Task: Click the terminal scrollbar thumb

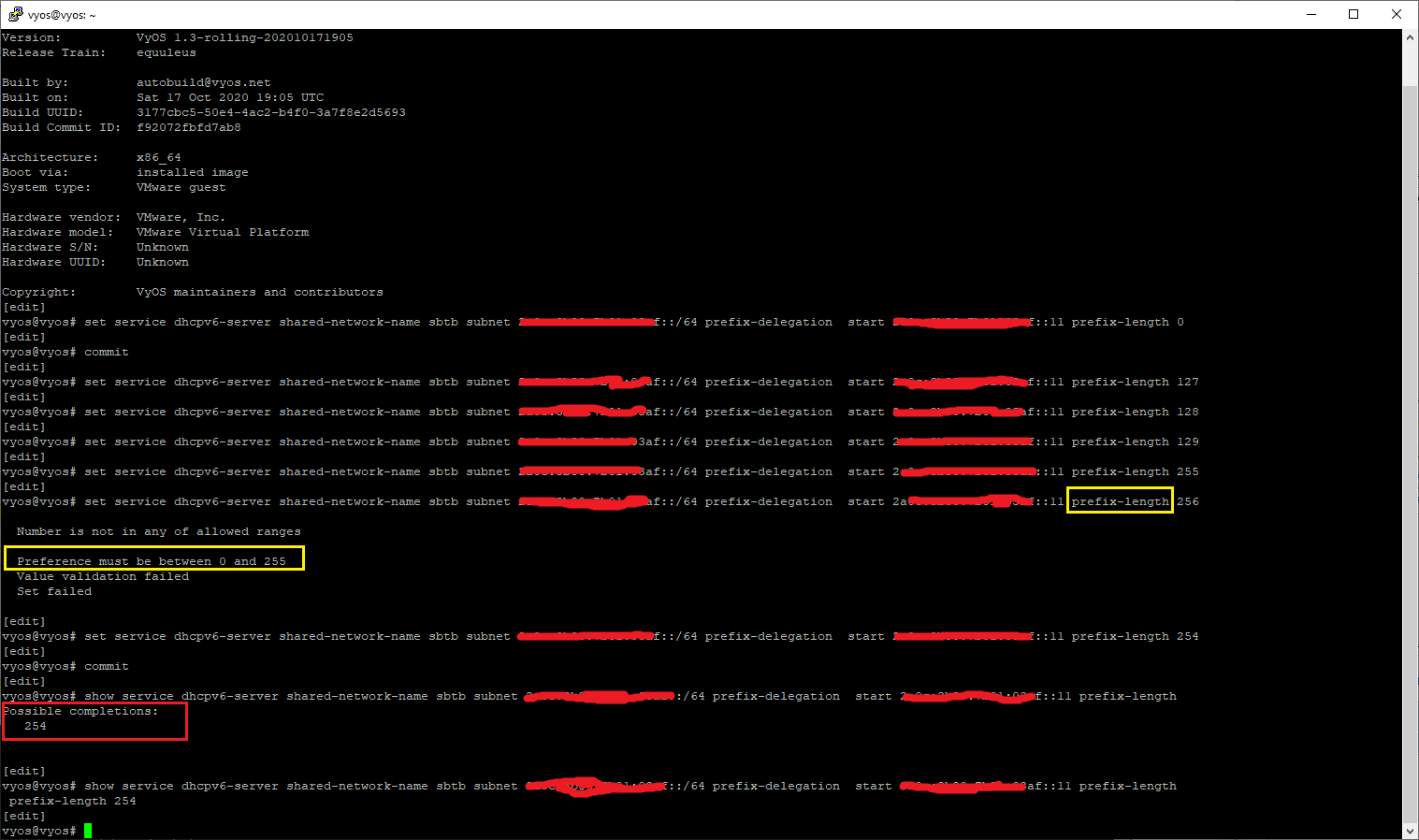Action: 1411,449
